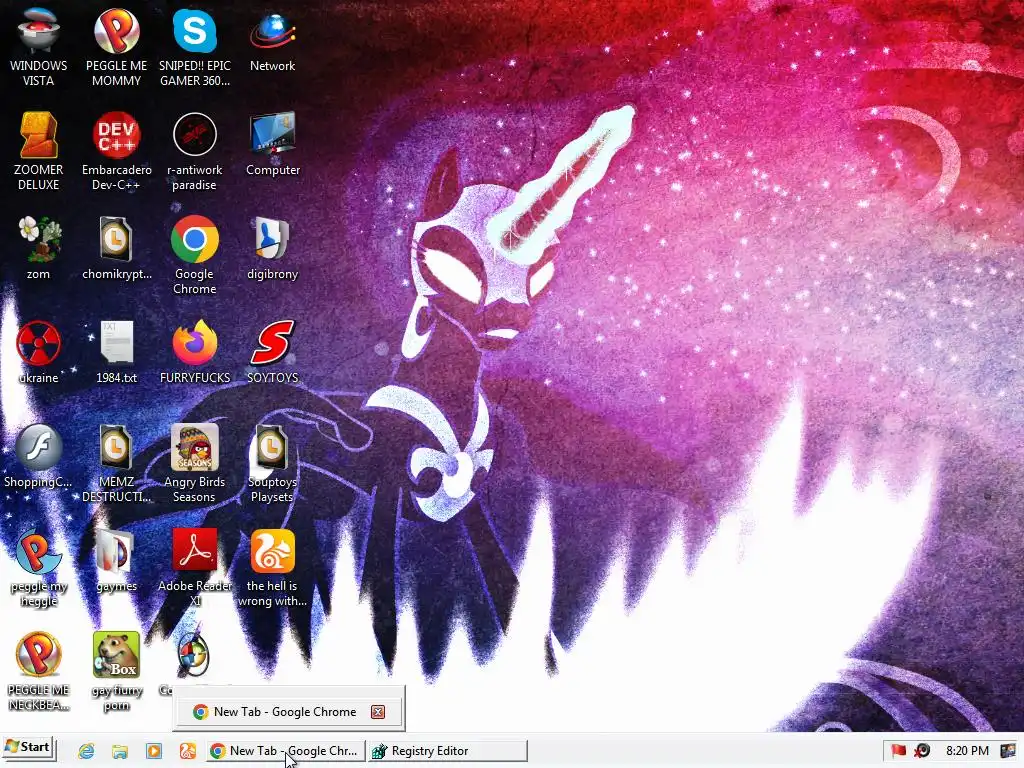Close the New Tab - Google Chrome preview
The width and height of the screenshot is (1024, 768).
(x=377, y=712)
